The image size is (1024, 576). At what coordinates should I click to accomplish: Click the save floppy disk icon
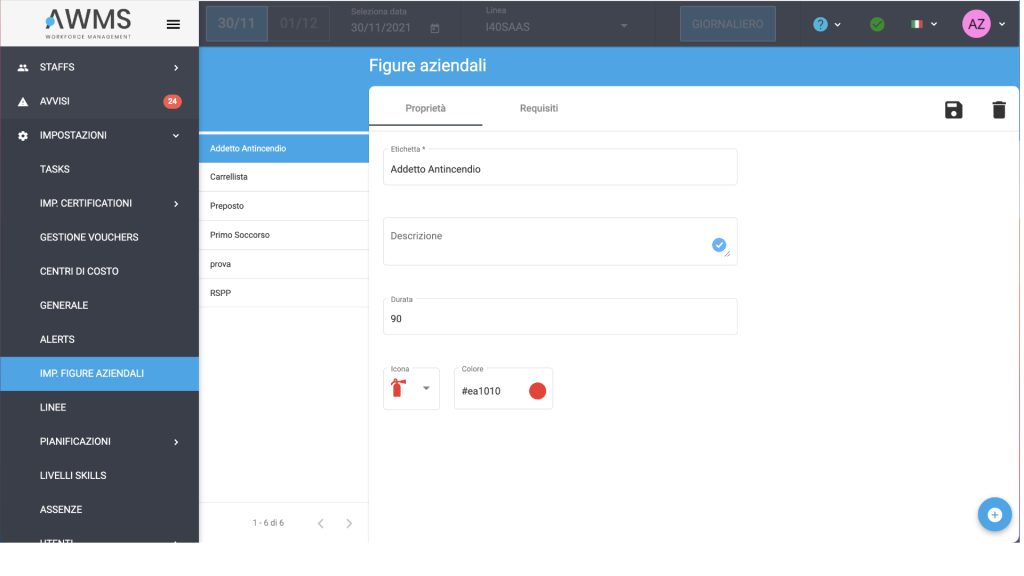(x=953, y=110)
